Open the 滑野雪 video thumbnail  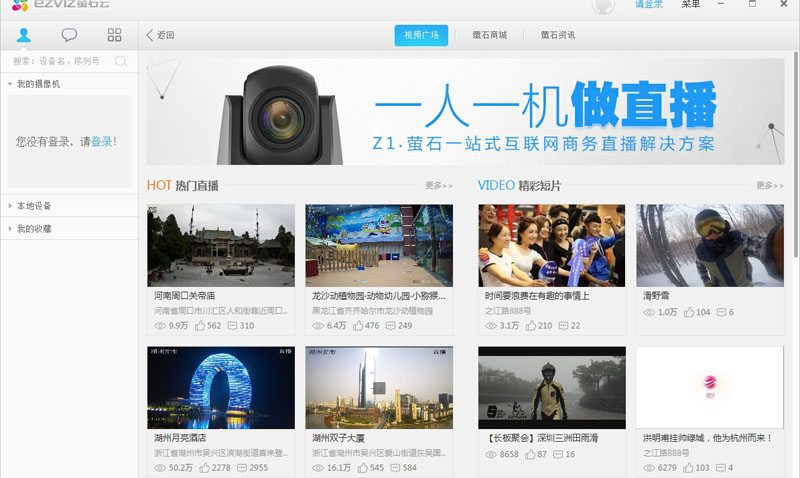[x=710, y=245]
